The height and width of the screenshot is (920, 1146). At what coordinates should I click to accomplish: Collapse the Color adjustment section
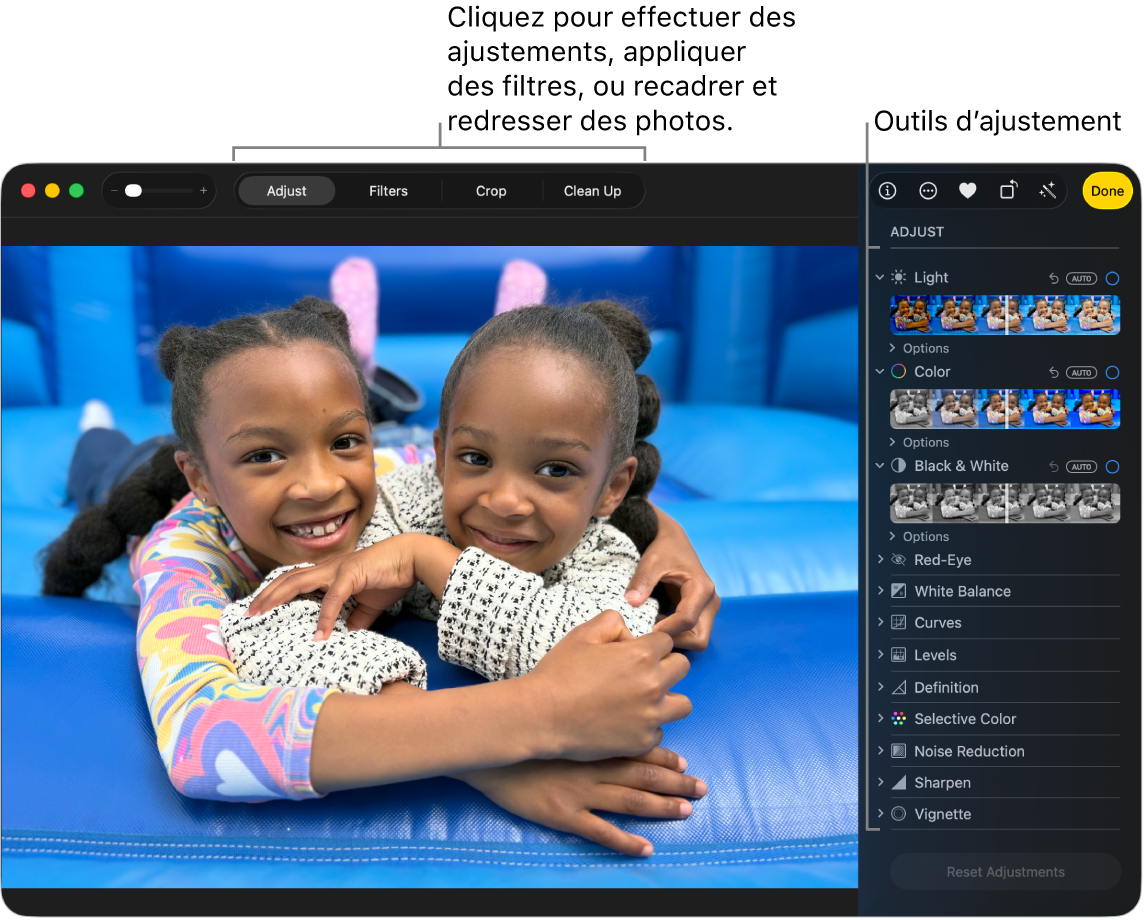879,371
